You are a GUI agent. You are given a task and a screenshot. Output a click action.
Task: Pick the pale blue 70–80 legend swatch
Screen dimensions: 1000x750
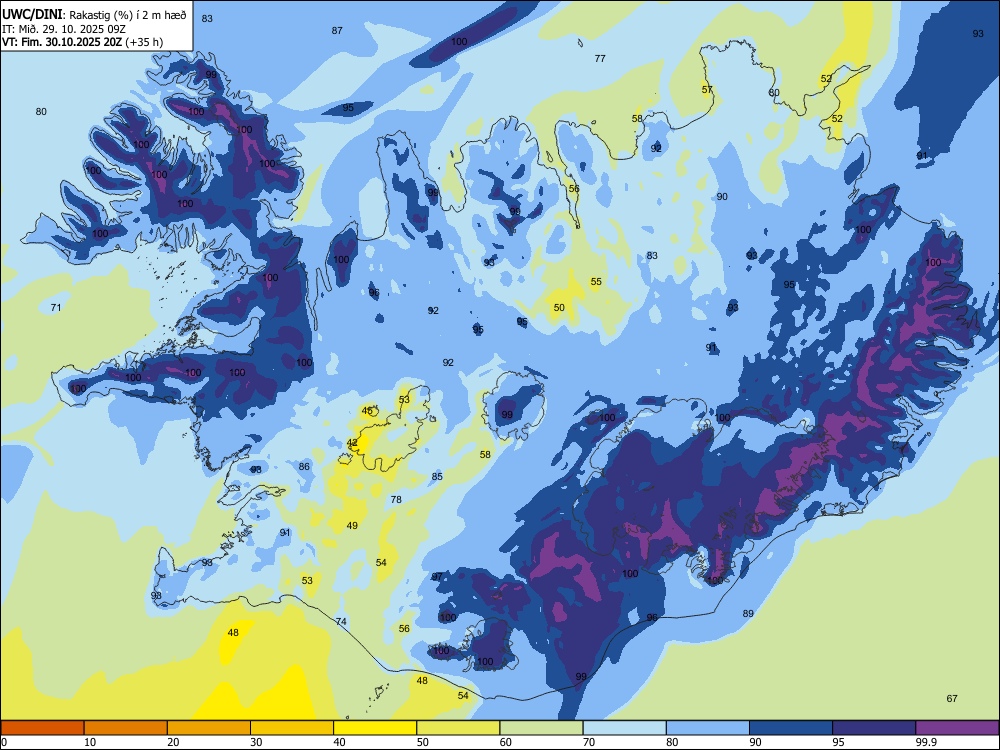point(624,728)
